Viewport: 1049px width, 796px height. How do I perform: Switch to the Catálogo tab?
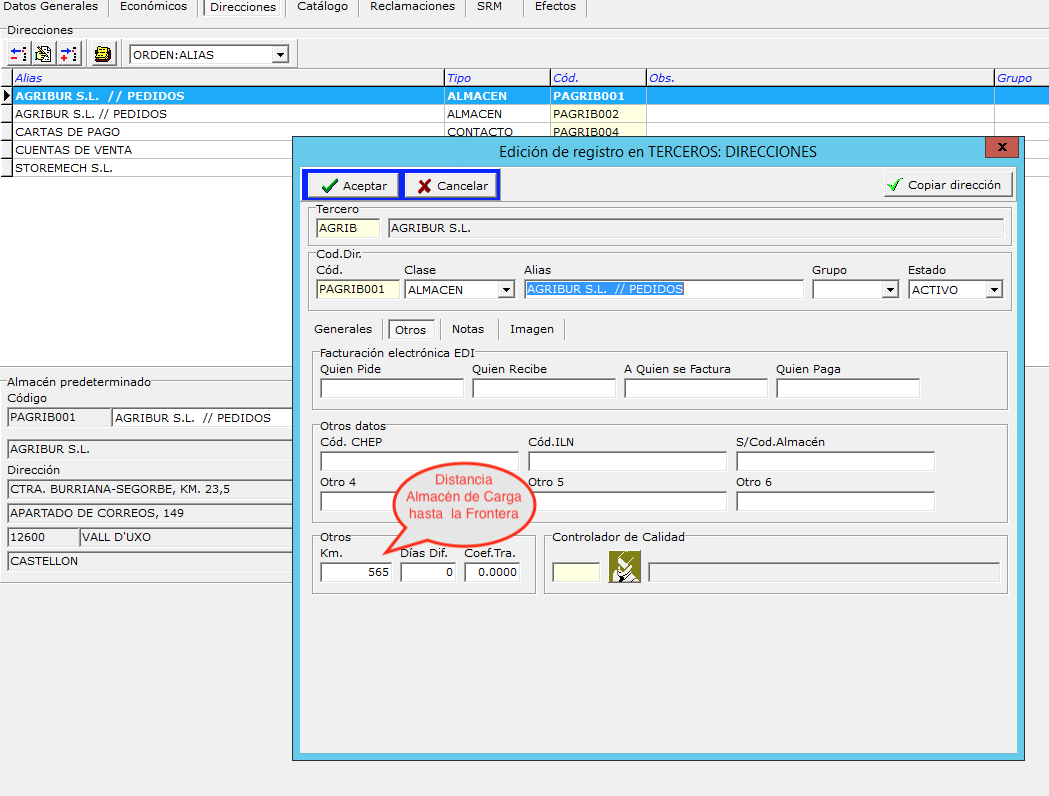(x=322, y=7)
